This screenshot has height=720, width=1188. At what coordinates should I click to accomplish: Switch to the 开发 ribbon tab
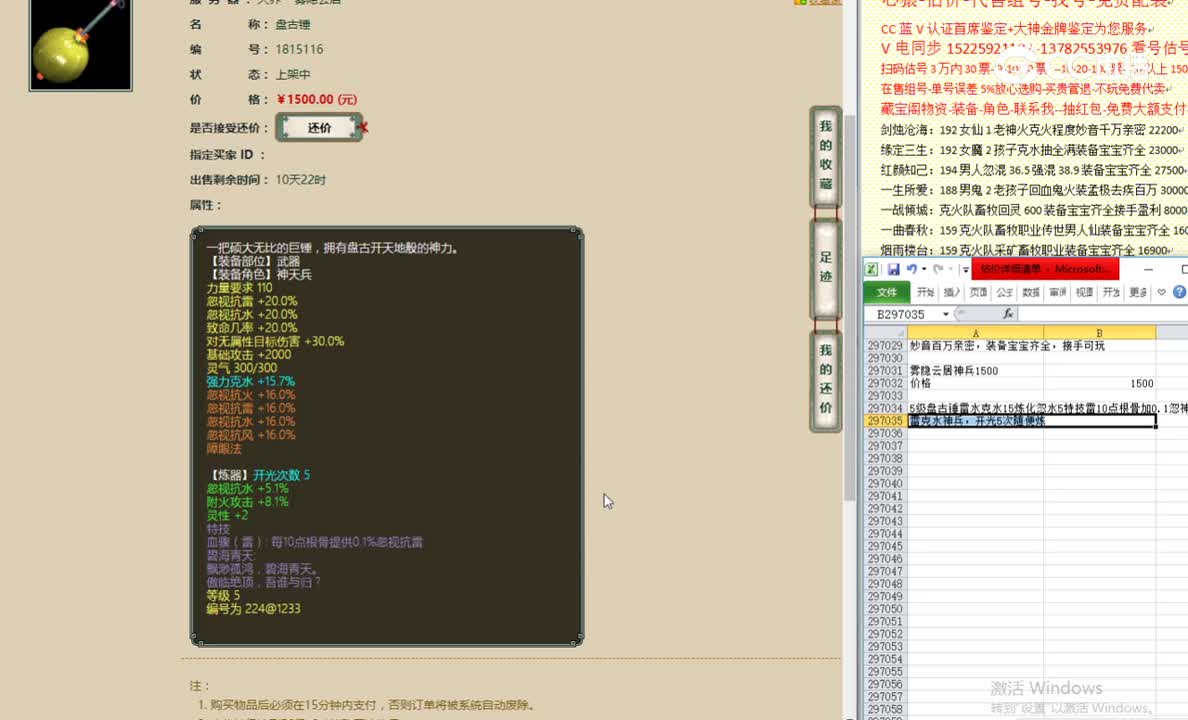(1111, 292)
